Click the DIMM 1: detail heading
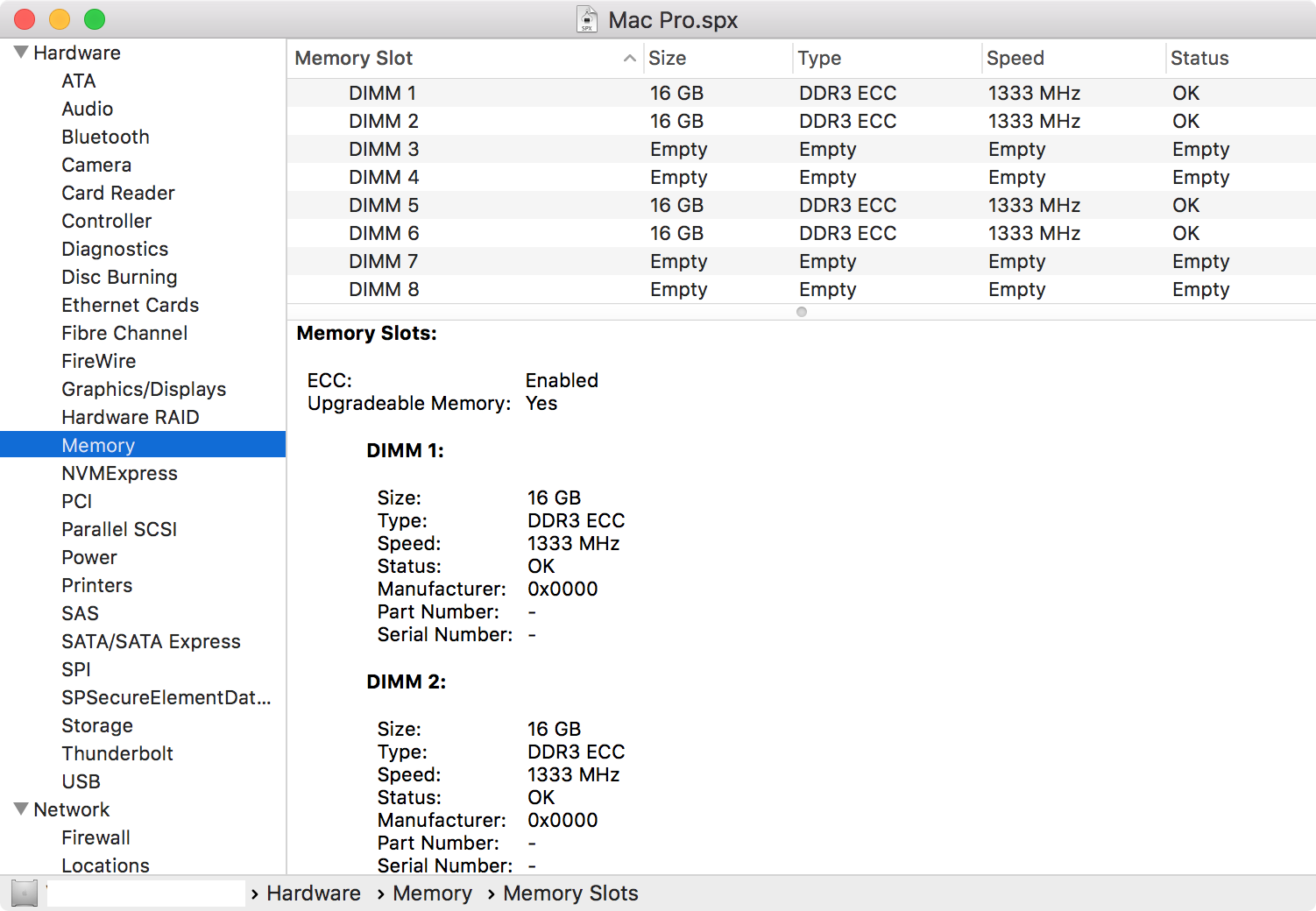The width and height of the screenshot is (1316, 911). [x=405, y=450]
